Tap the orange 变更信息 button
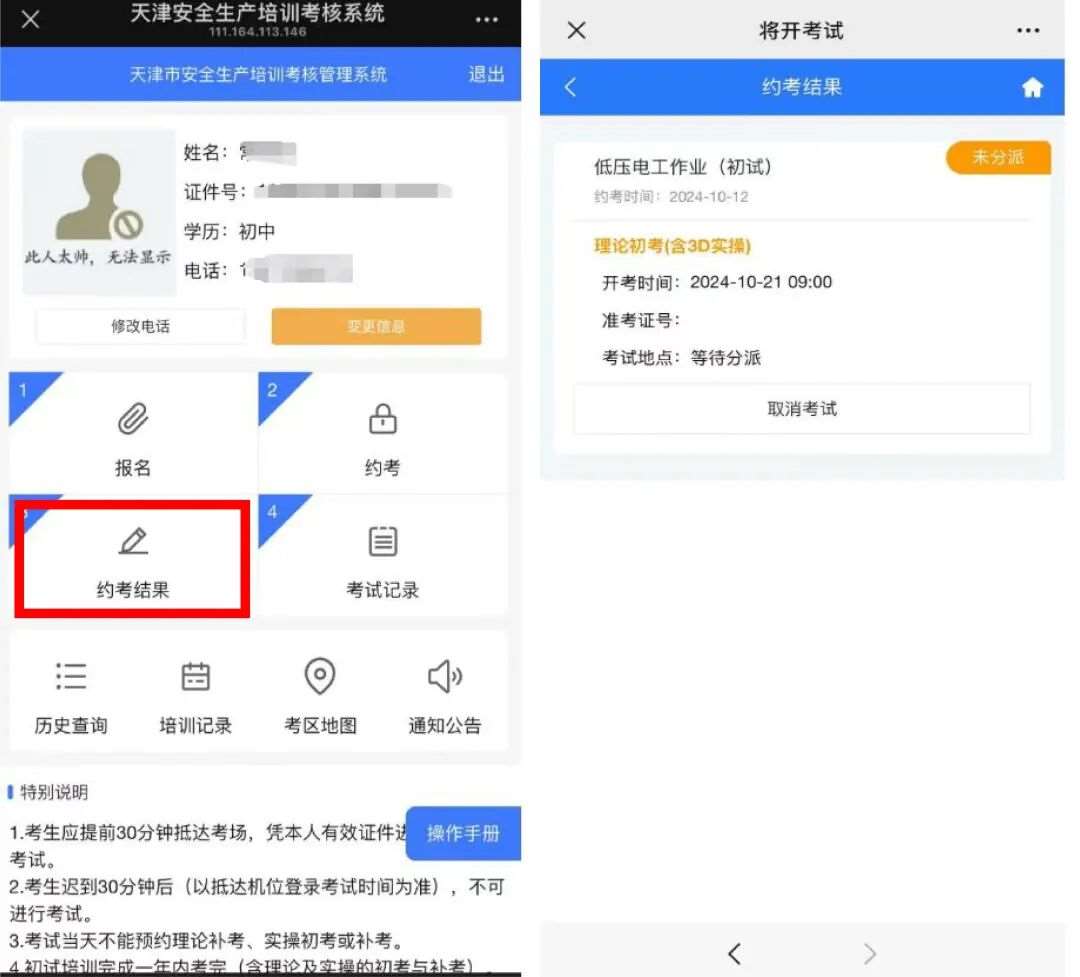This screenshot has width=1080, height=977. [x=377, y=326]
